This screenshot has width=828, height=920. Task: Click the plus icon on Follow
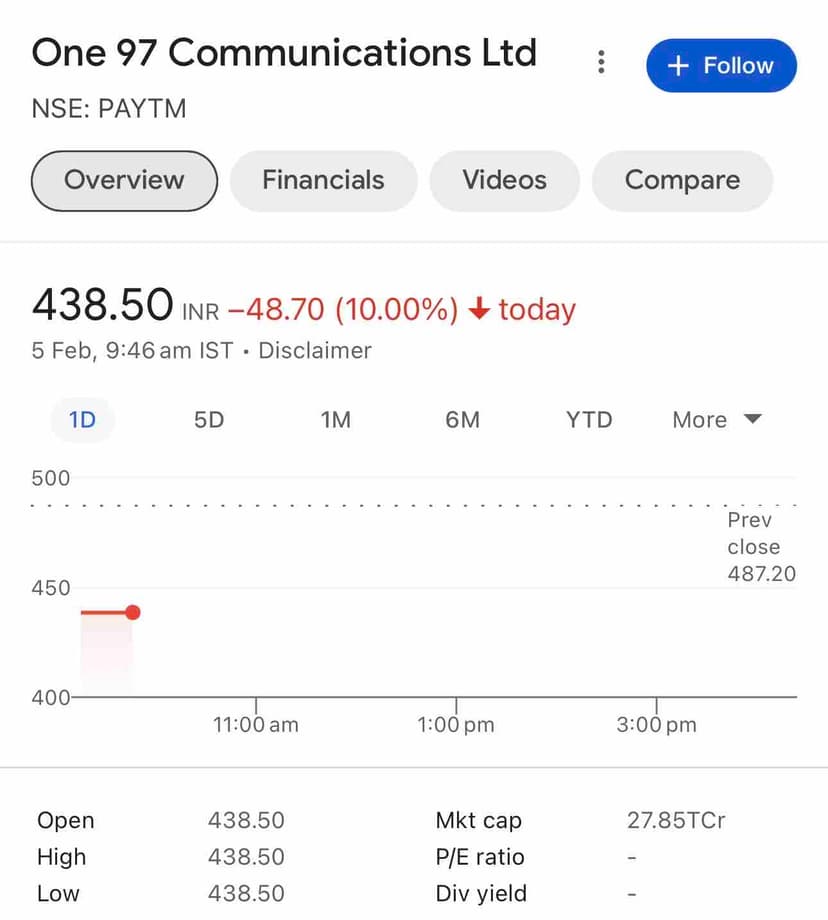coord(678,66)
